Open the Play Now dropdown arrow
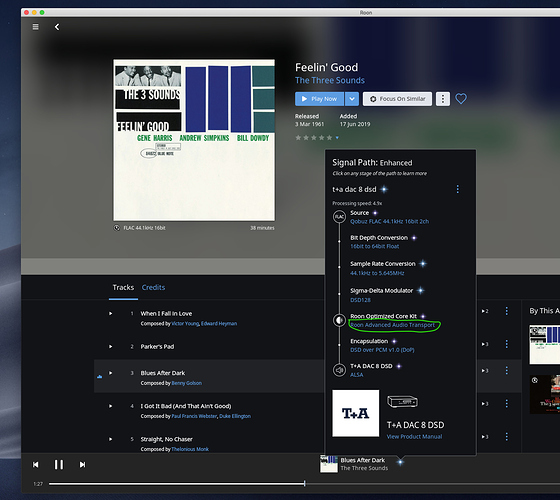This screenshot has height=500, width=560. 352,99
